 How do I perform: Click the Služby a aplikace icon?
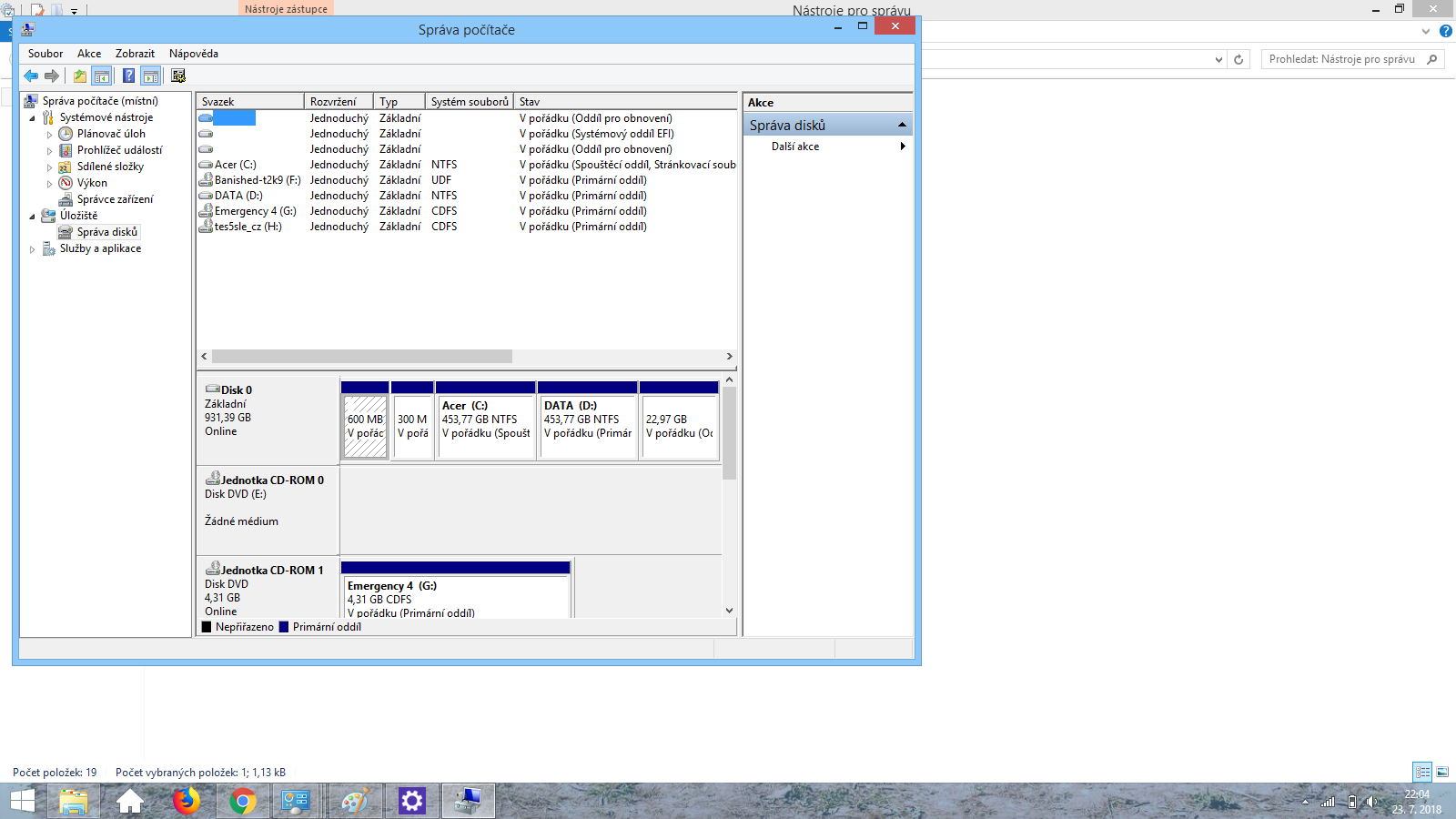pyautogui.click(x=48, y=248)
